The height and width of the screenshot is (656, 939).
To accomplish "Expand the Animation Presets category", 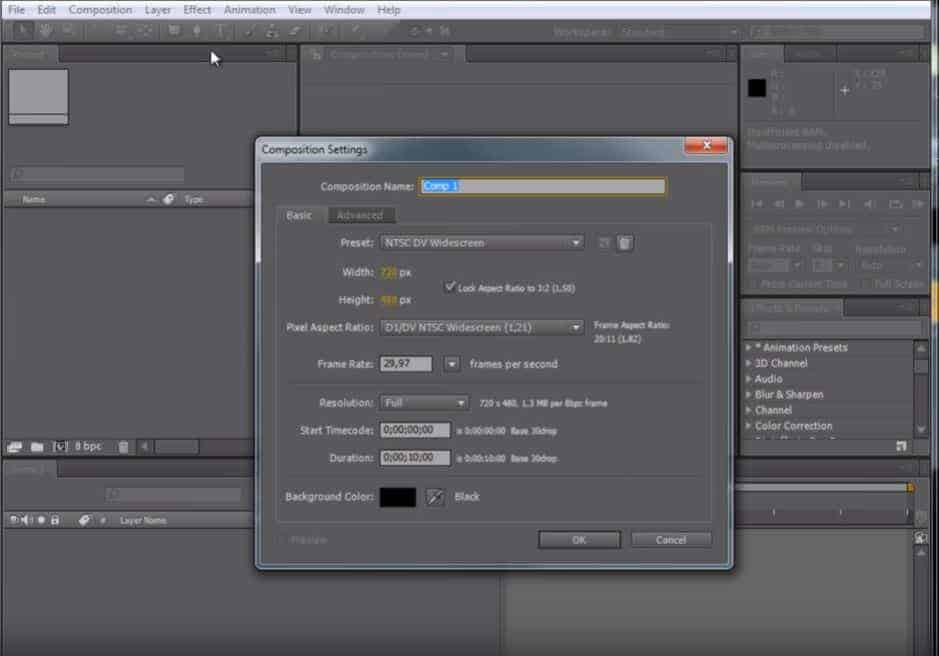I will [x=749, y=347].
